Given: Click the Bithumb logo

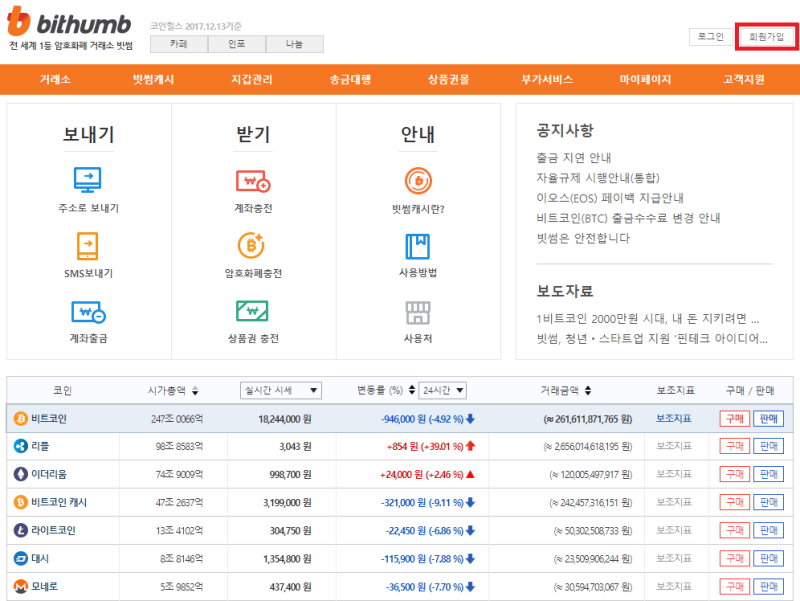Looking at the screenshot, I should pyautogui.click(x=69, y=21).
